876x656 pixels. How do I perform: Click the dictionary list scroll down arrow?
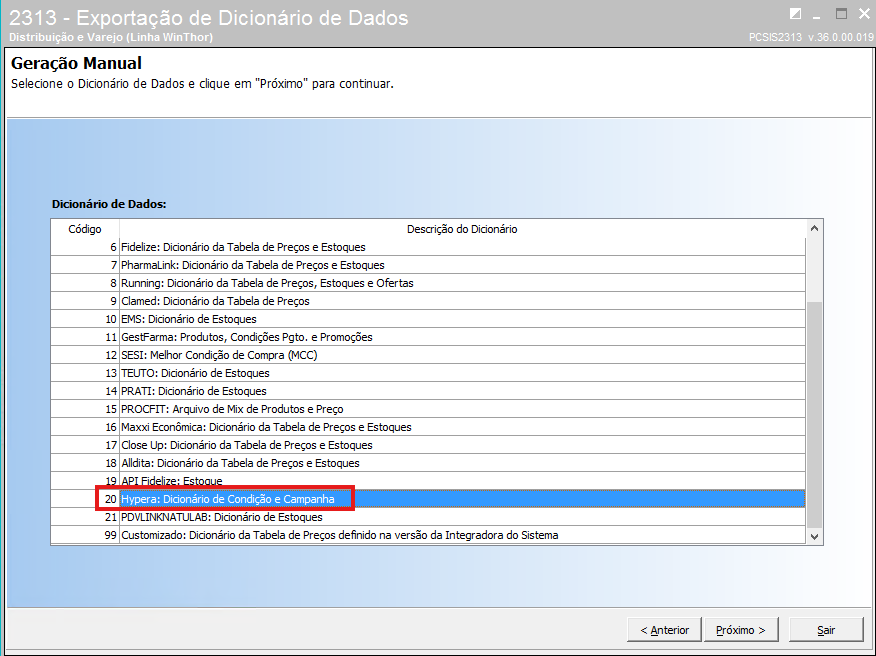click(815, 536)
